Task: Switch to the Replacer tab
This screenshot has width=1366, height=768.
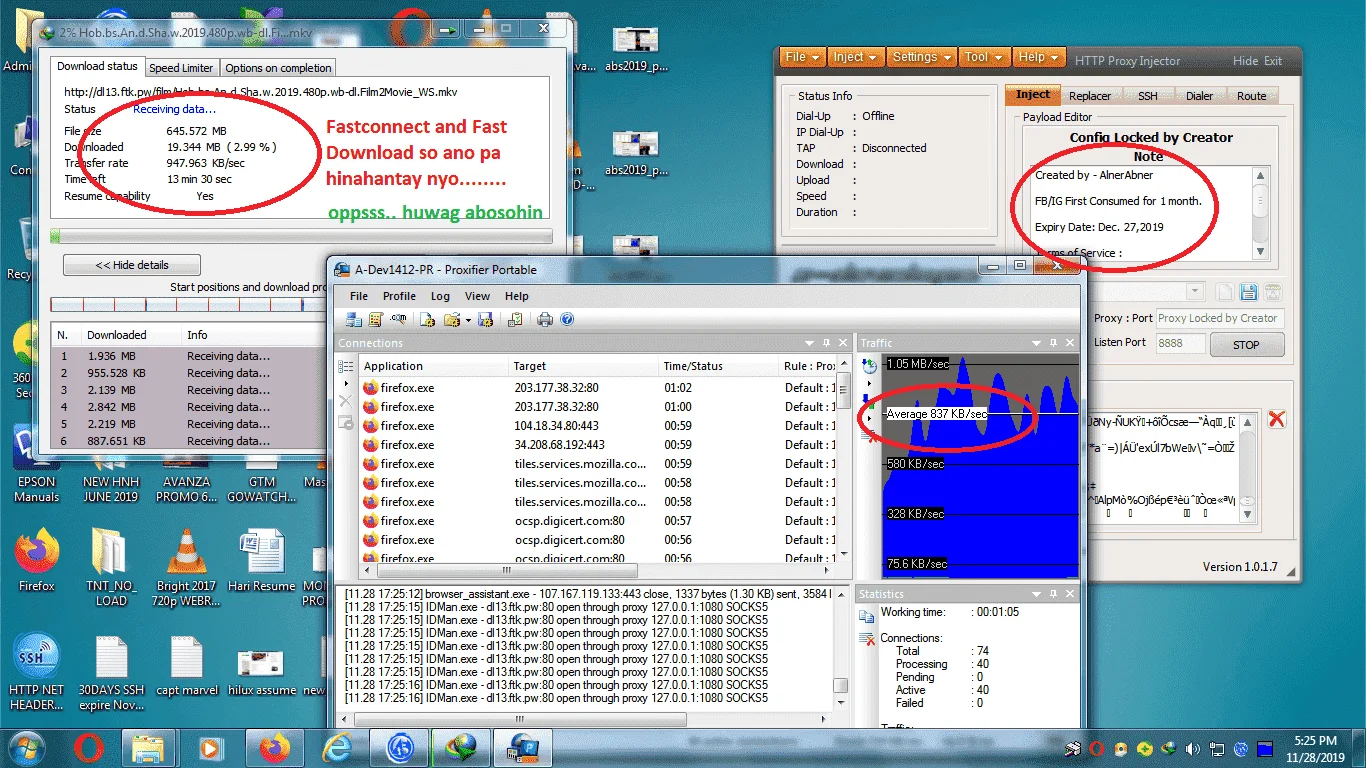Action: coord(1090,96)
